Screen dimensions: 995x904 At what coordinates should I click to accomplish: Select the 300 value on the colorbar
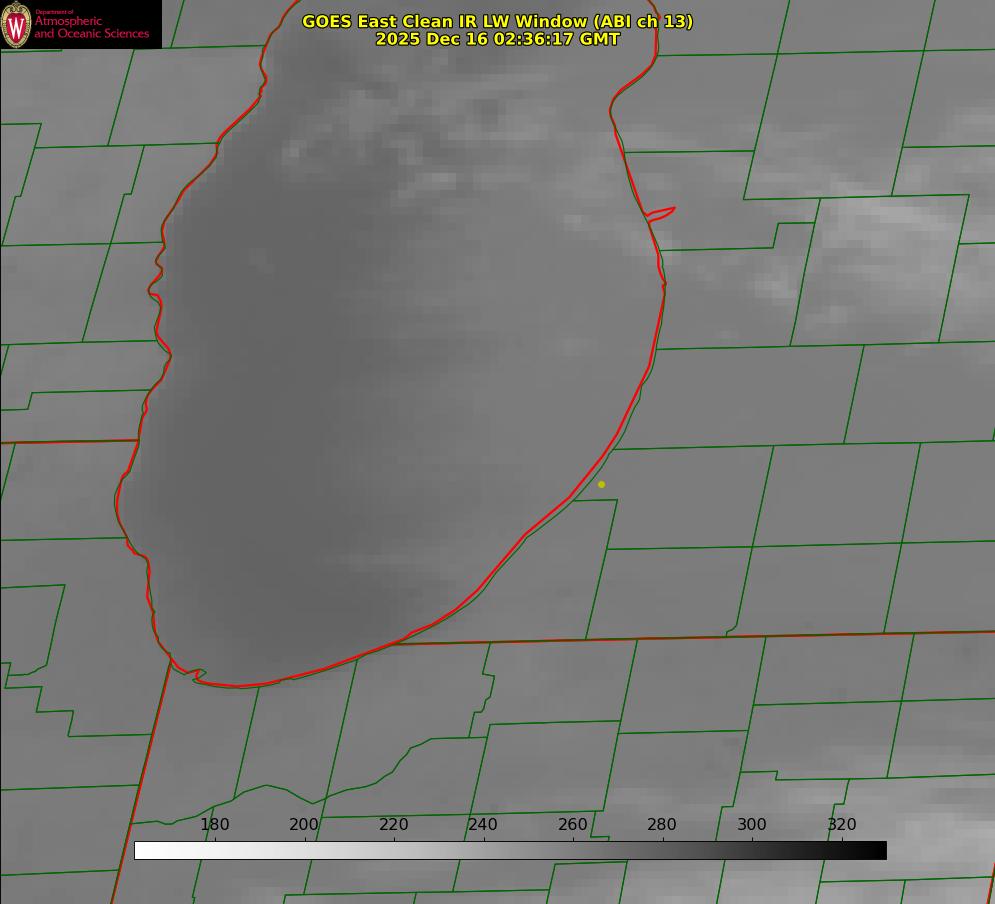752,824
